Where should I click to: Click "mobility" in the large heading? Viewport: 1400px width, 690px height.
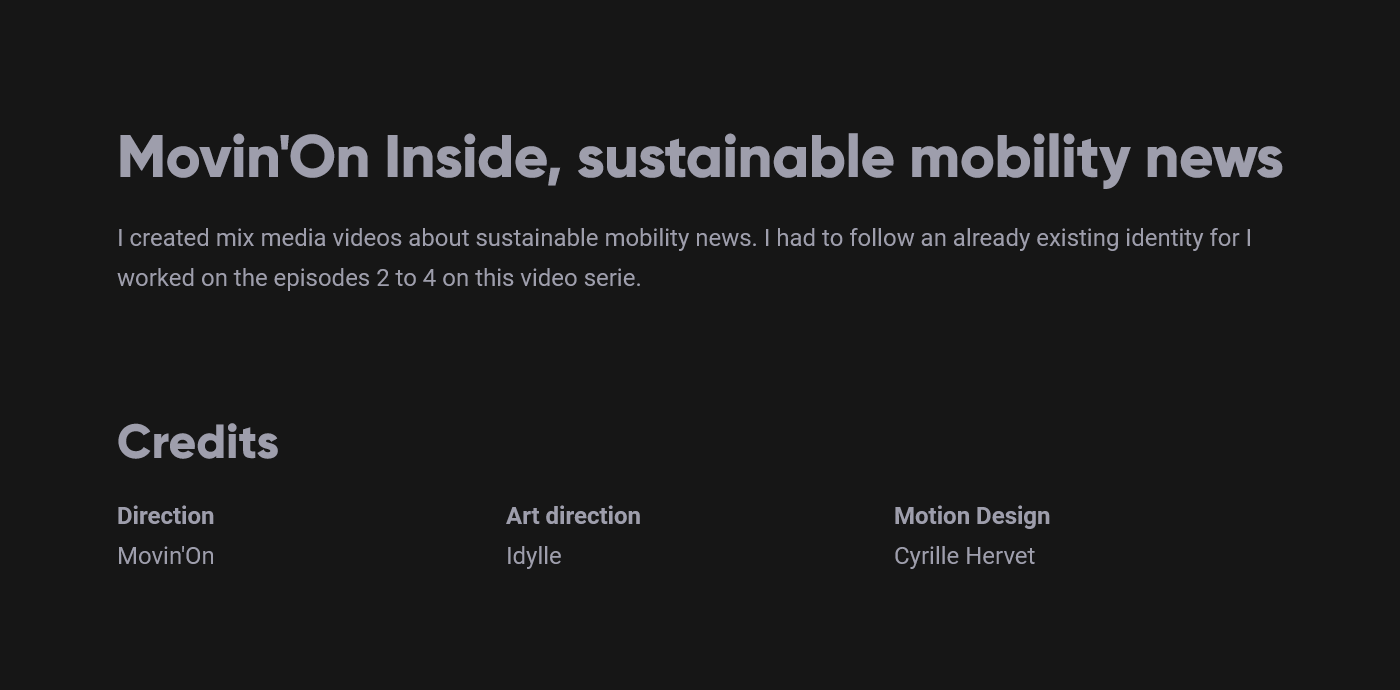pyautogui.click(x=1019, y=158)
